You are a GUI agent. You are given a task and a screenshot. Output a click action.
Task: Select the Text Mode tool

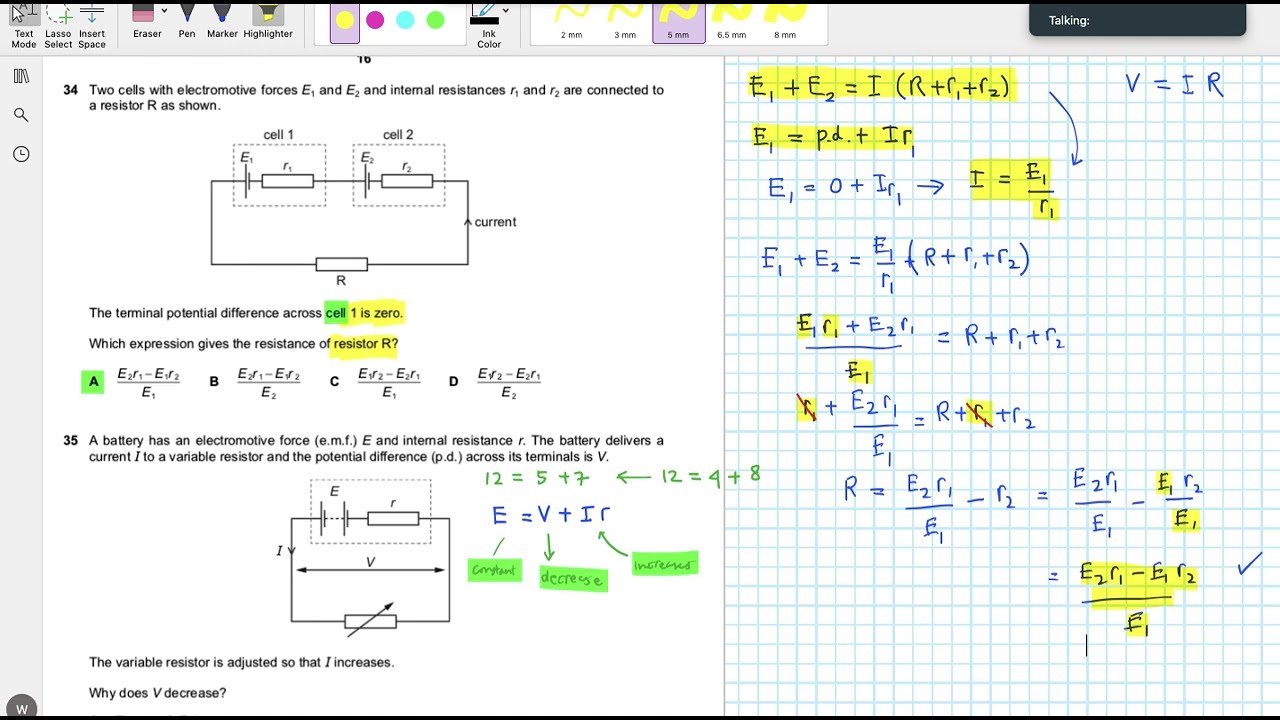pos(24,25)
